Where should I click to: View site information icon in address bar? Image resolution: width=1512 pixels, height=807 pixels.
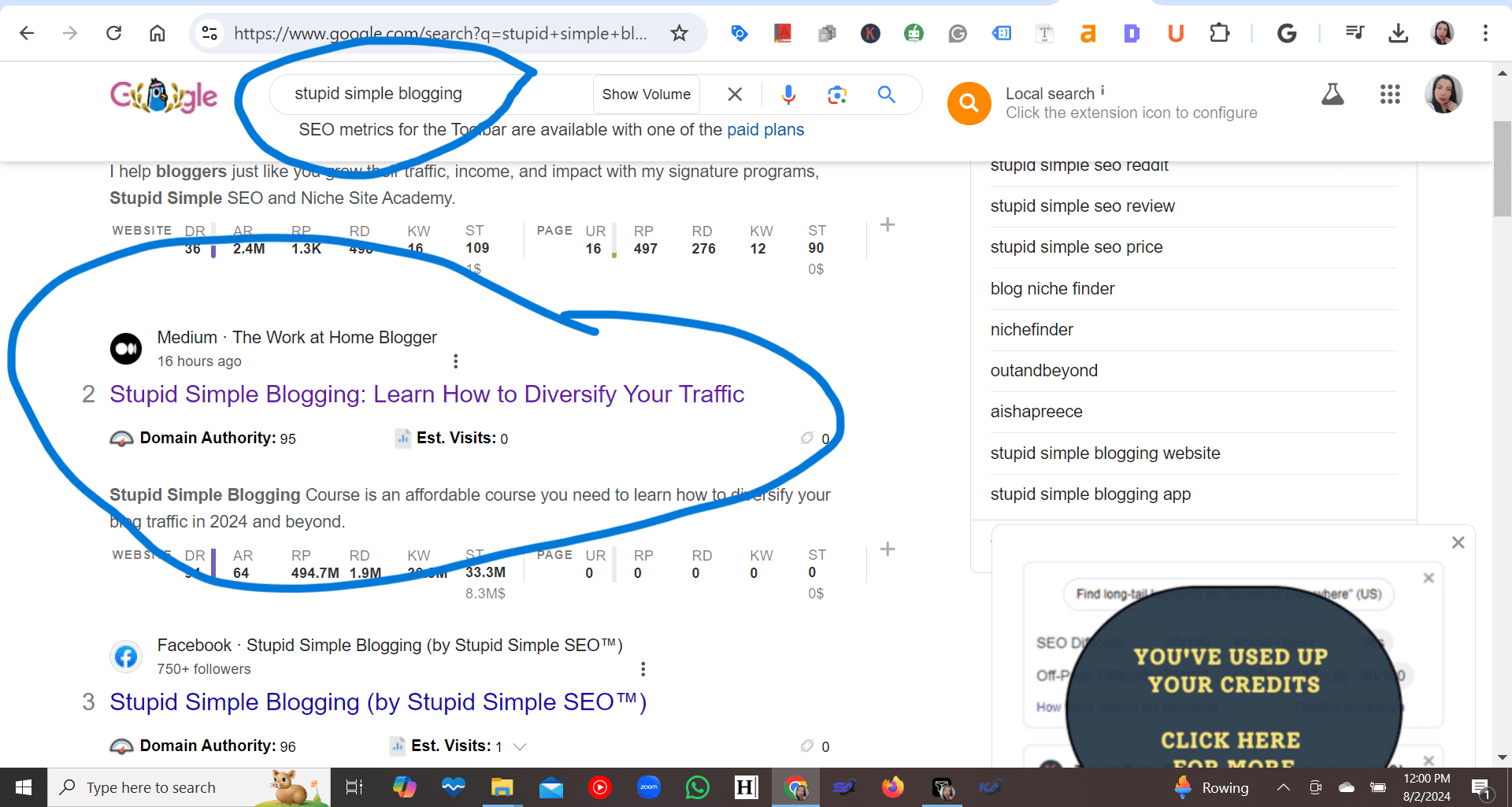209,33
